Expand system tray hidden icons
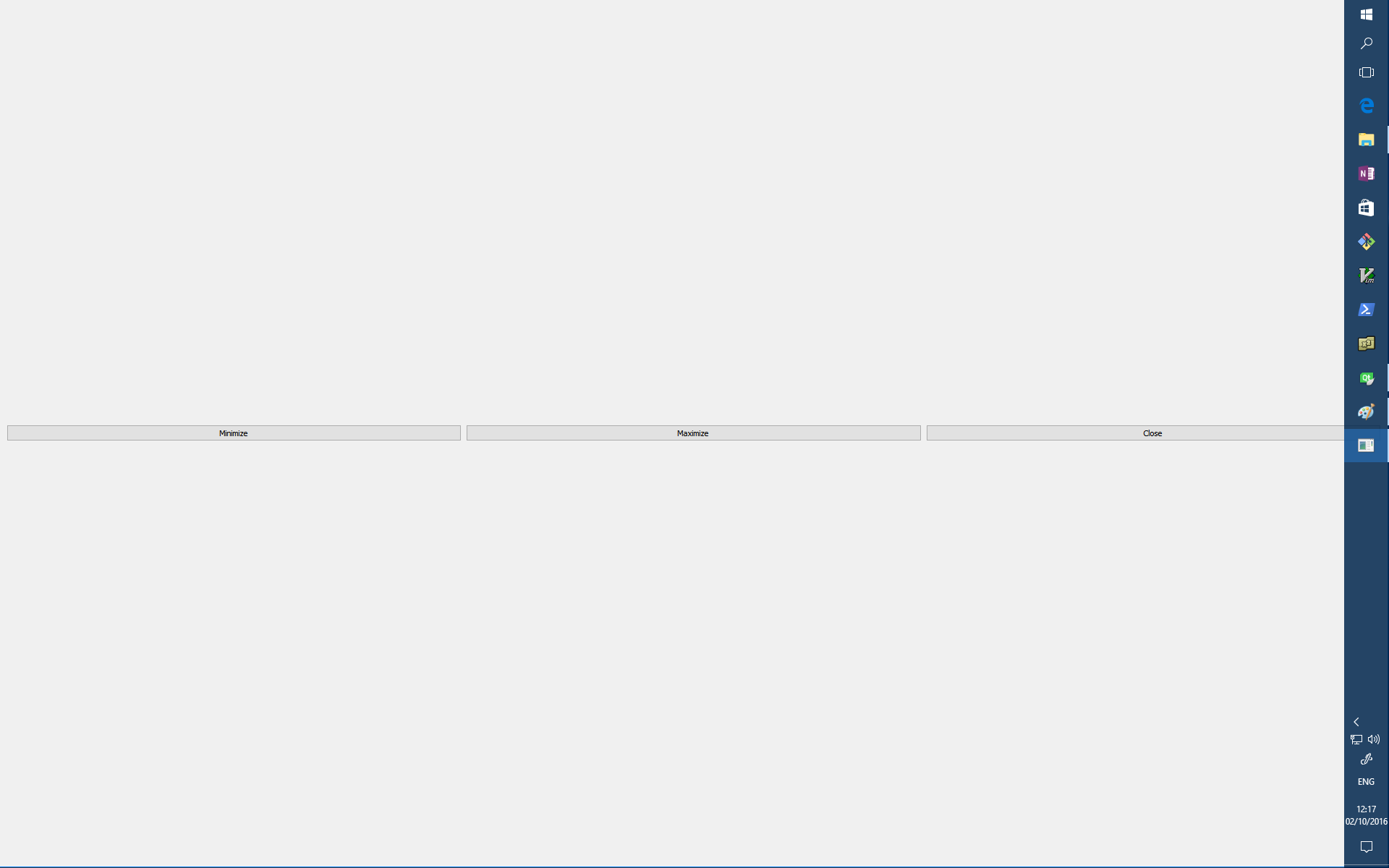Screen dimensions: 1389x868 point(1357,721)
